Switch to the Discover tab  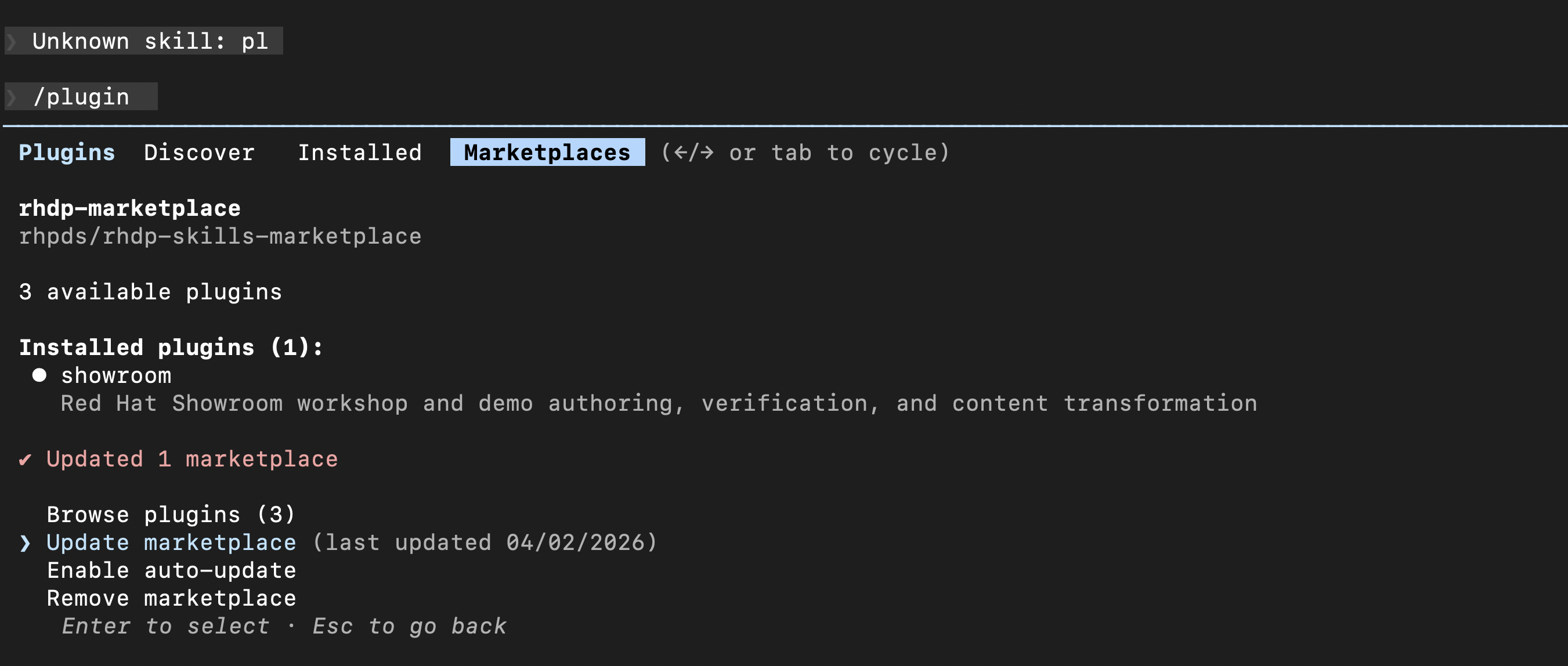point(199,152)
